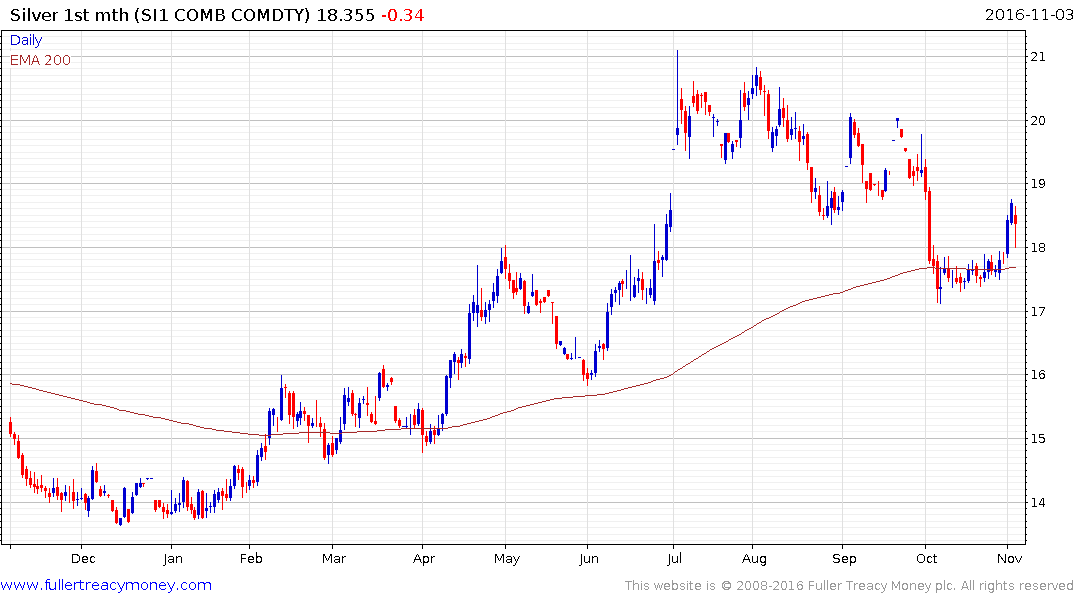
Task: Click the 'Jun' month label on the axis
Action: [589, 558]
